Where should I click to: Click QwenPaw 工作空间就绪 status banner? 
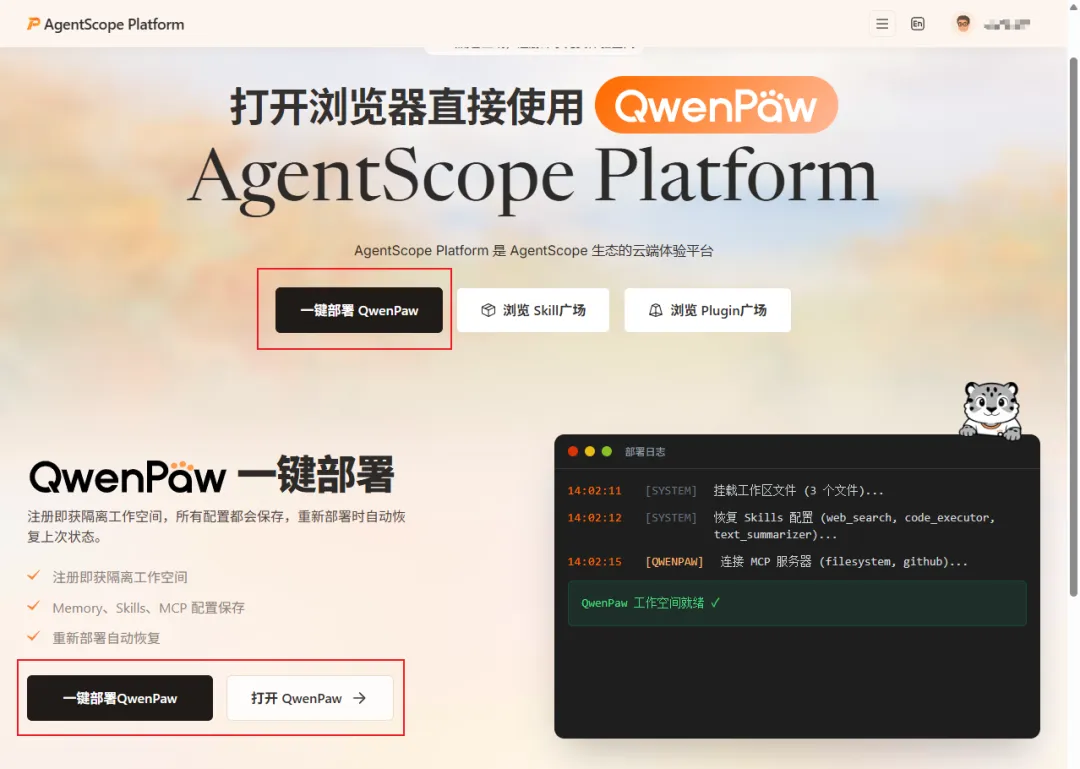[797, 603]
